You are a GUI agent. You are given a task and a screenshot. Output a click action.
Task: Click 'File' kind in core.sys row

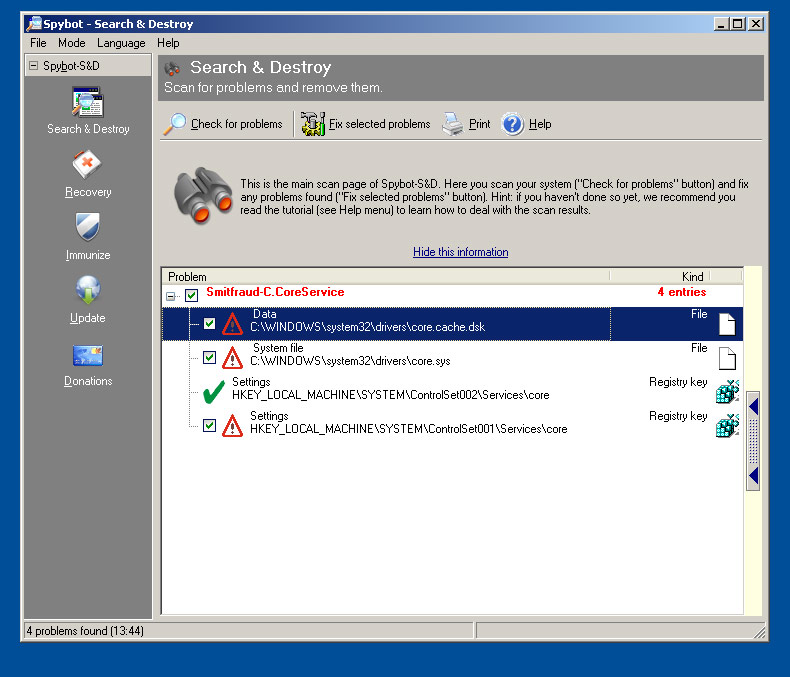tap(699, 348)
